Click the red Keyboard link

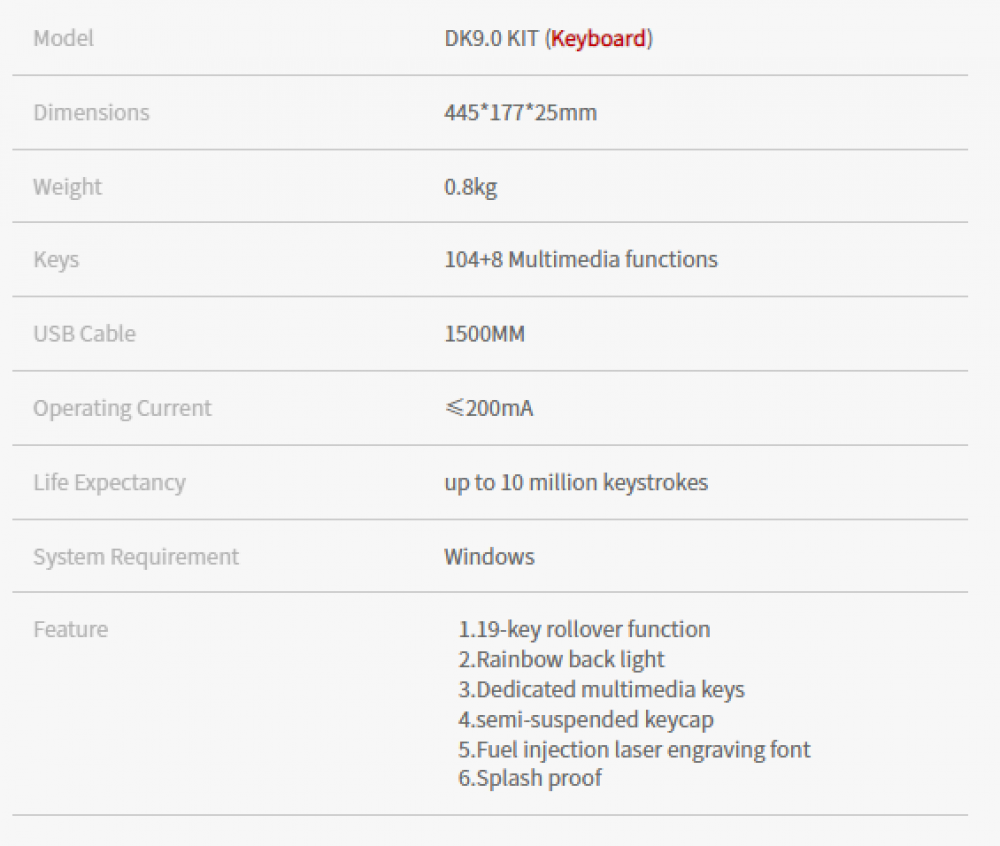click(599, 39)
